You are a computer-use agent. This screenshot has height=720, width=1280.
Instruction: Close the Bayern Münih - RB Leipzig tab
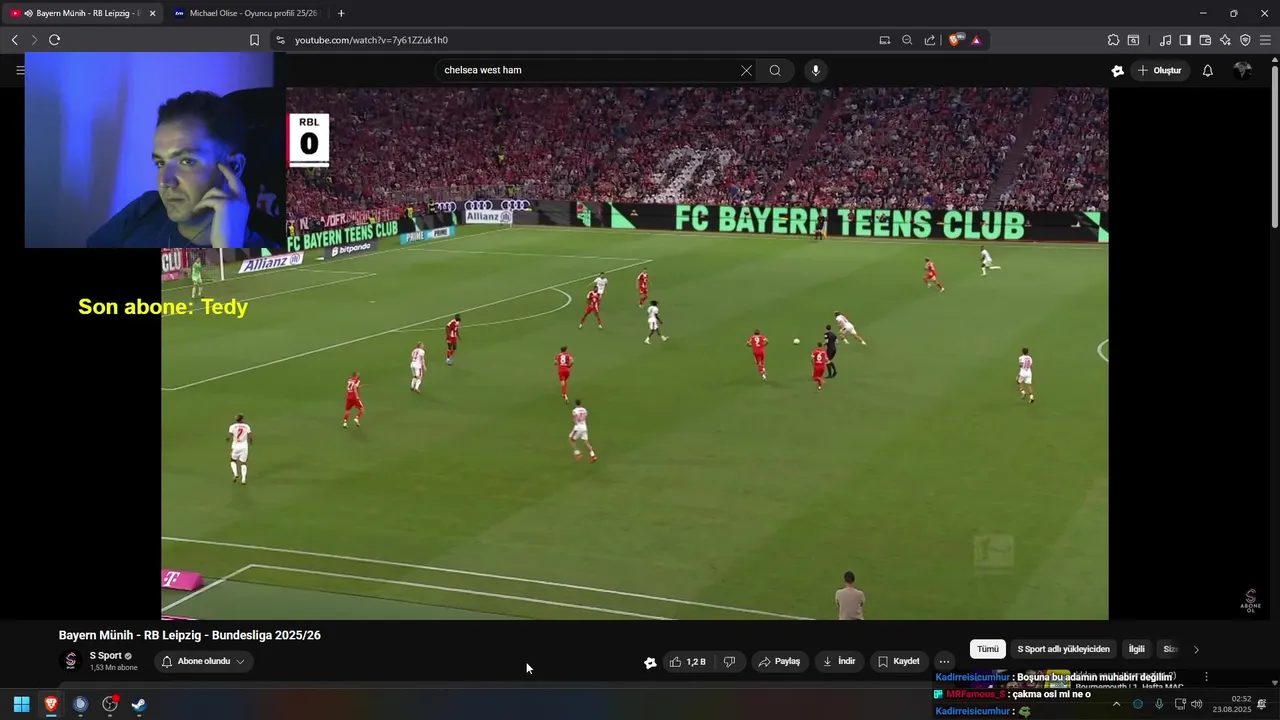[152, 13]
